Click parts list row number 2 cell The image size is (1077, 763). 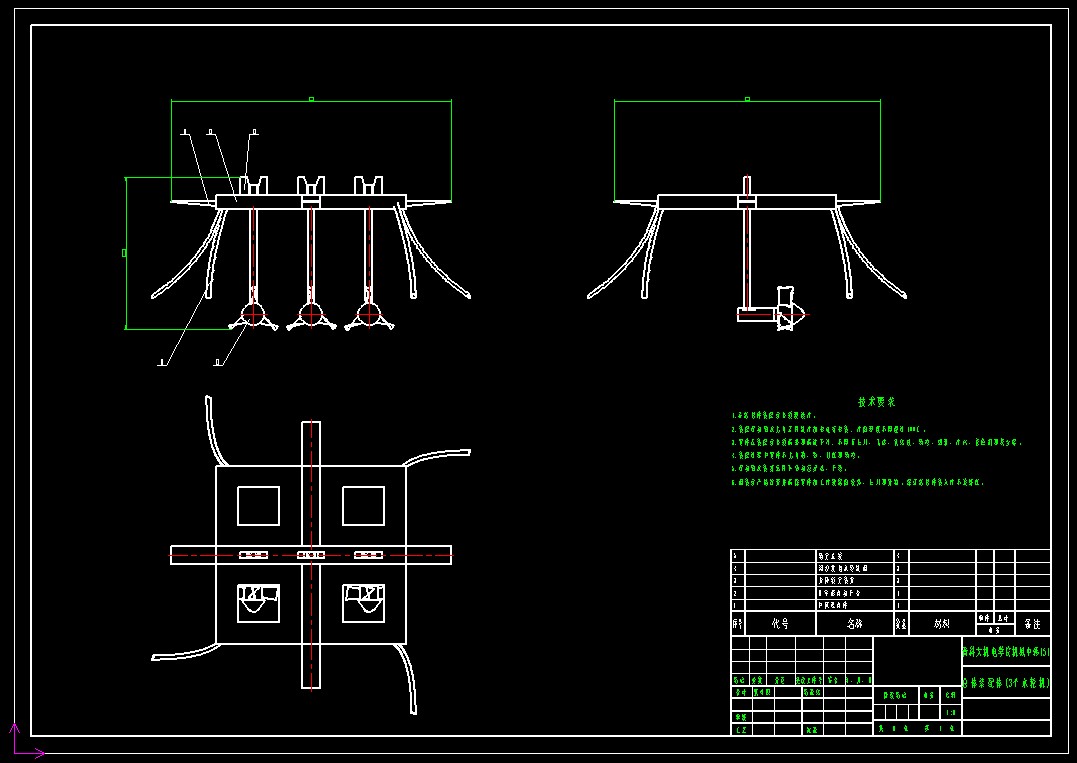pyautogui.click(x=738, y=593)
